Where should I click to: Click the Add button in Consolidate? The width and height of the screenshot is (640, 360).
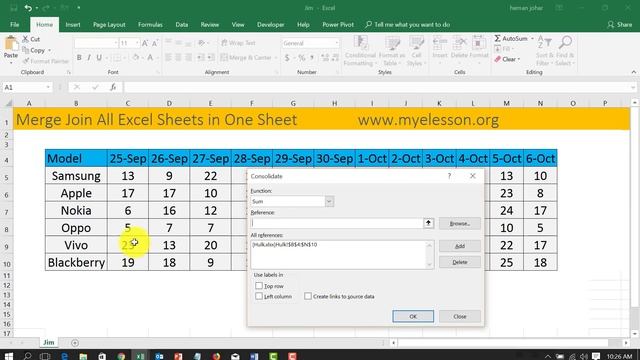(x=460, y=246)
